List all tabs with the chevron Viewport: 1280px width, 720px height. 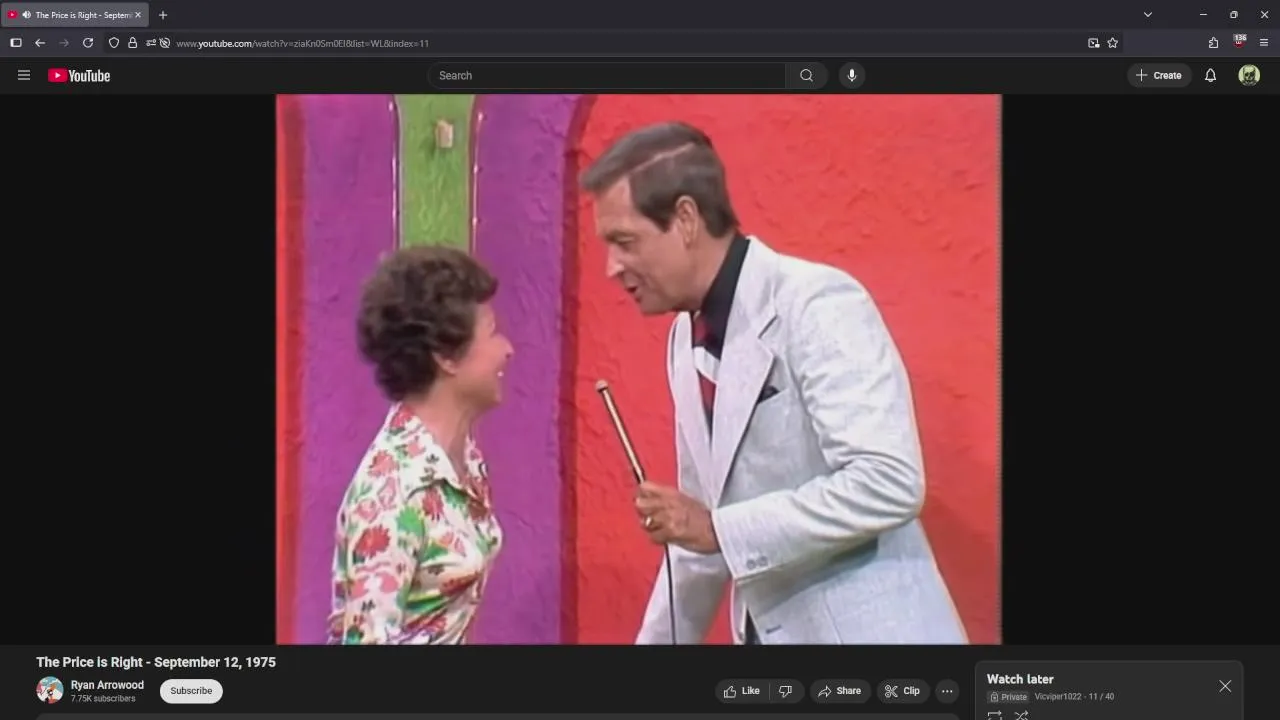tap(1148, 15)
